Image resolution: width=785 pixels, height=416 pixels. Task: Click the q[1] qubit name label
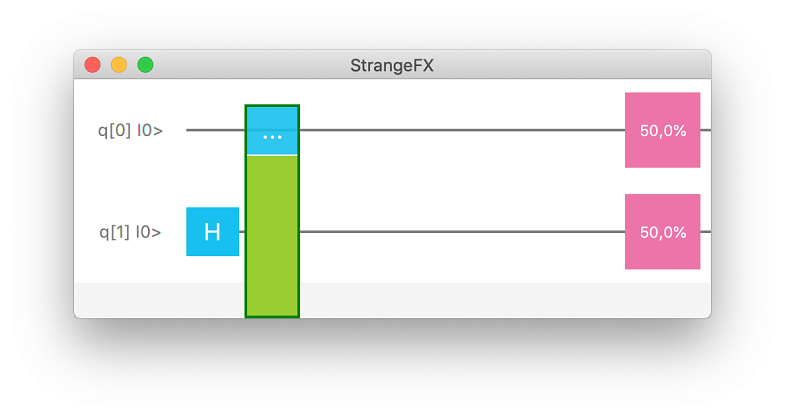[x=114, y=233]
